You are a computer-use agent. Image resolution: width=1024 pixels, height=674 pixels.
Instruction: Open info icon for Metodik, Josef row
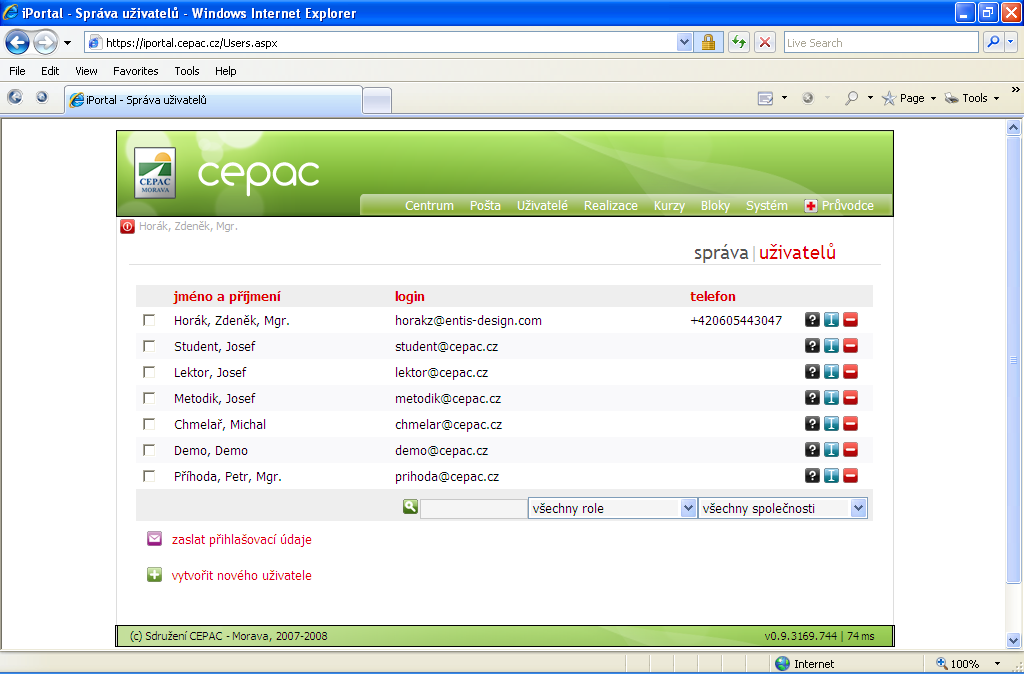click(x=831, y=398)
